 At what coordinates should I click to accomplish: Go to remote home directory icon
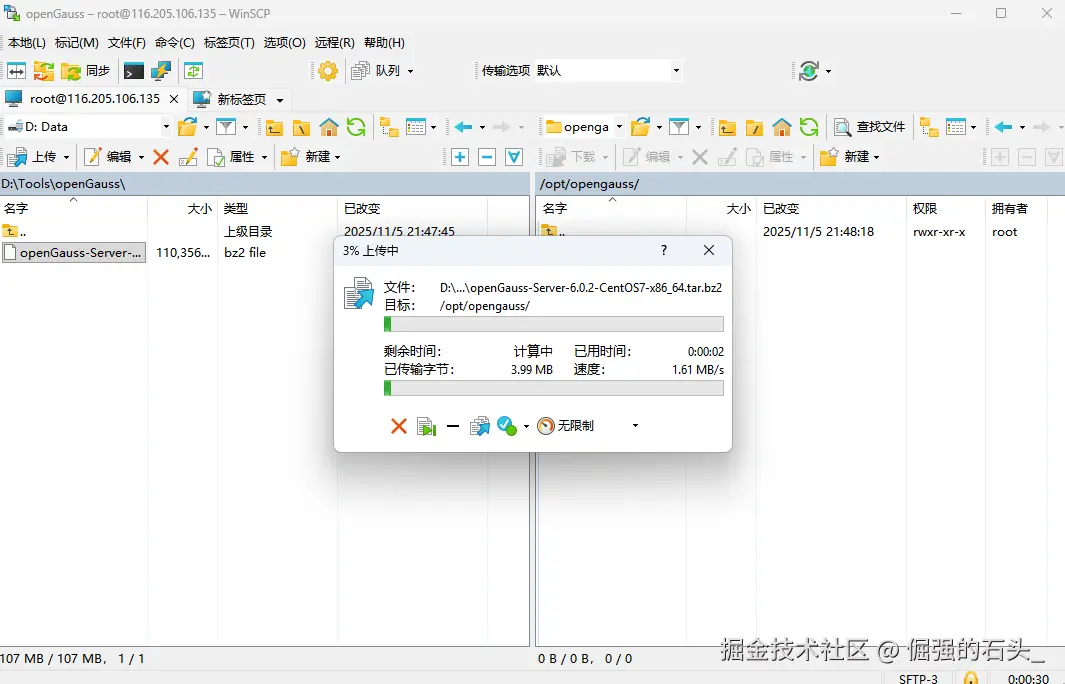coord(782,127)
